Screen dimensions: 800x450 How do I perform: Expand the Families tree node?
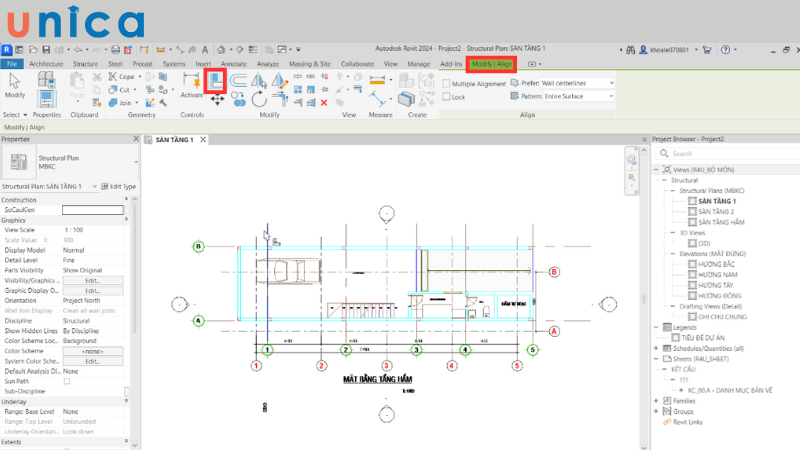coord(656,401)
